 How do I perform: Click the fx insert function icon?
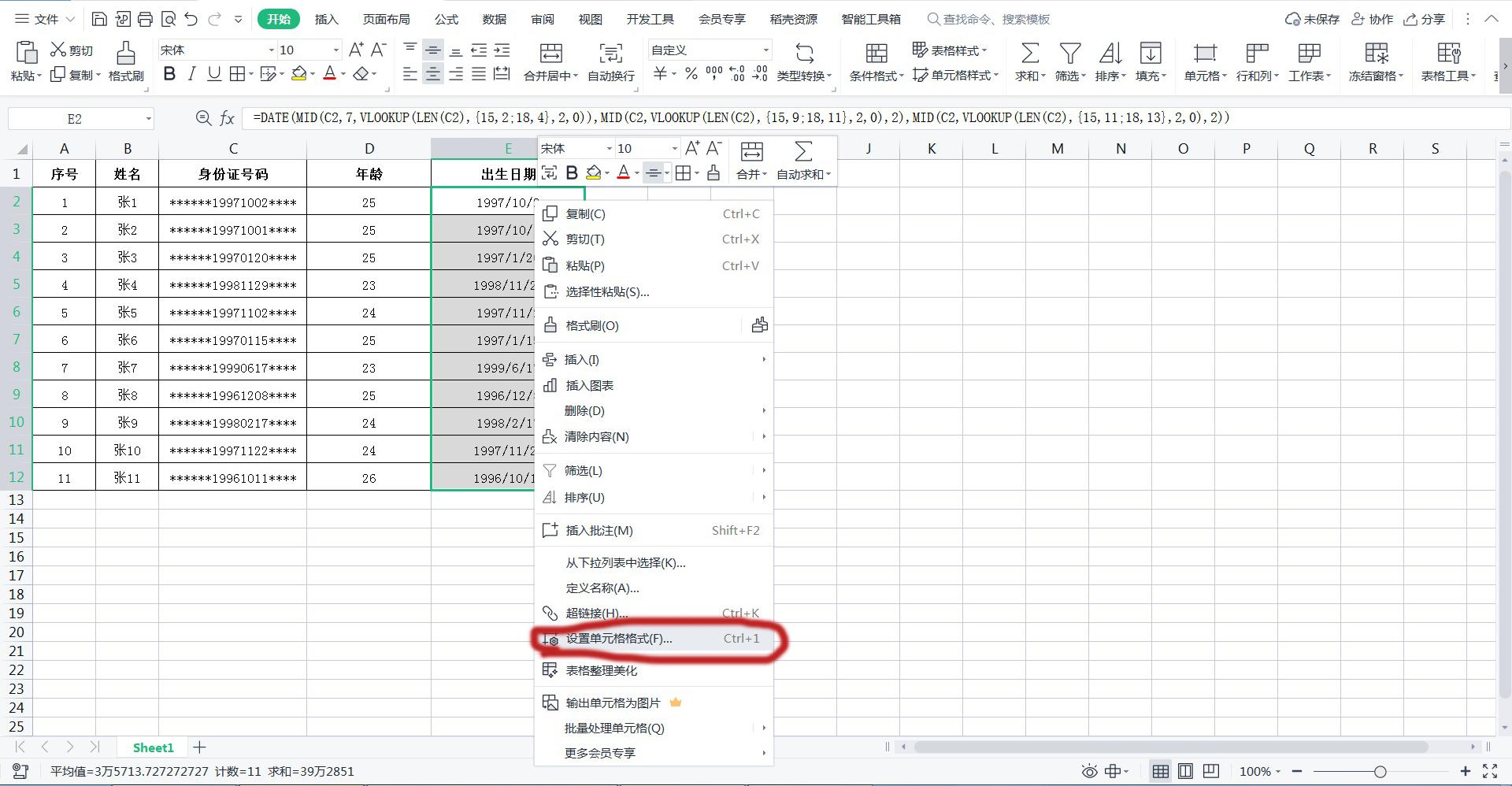pyautogui.click(x=228, y=118)
